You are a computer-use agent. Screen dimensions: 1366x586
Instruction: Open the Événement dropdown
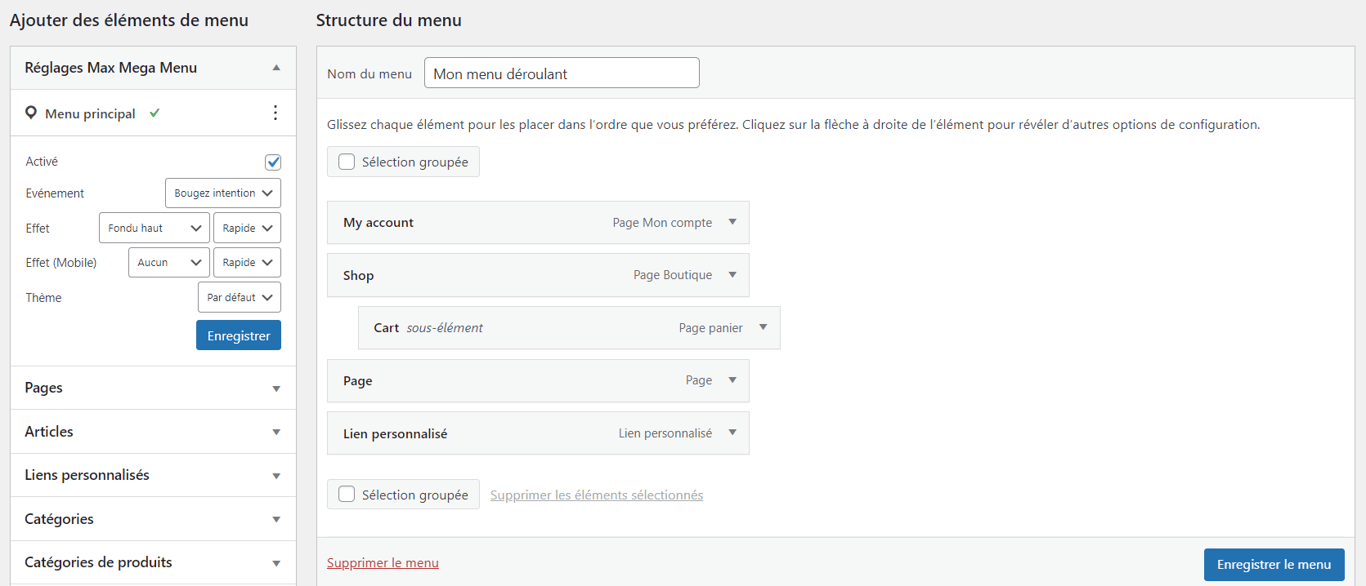[x=222, y=192]
